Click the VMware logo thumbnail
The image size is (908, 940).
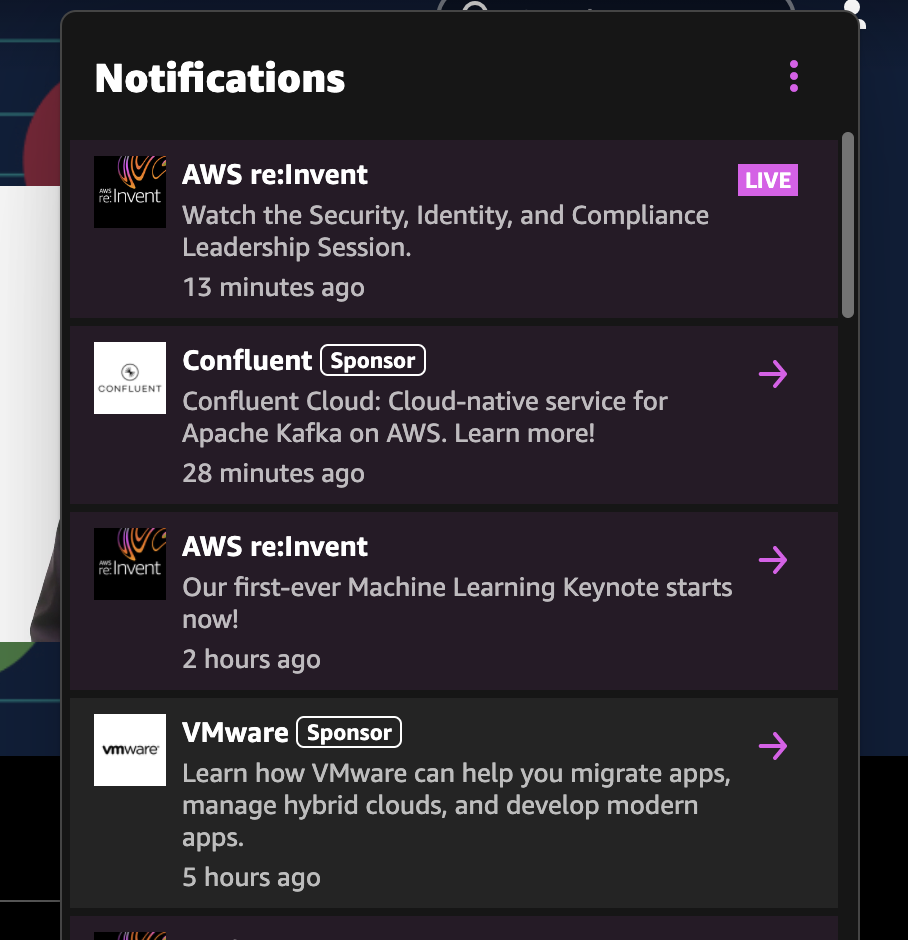point(130,749)
